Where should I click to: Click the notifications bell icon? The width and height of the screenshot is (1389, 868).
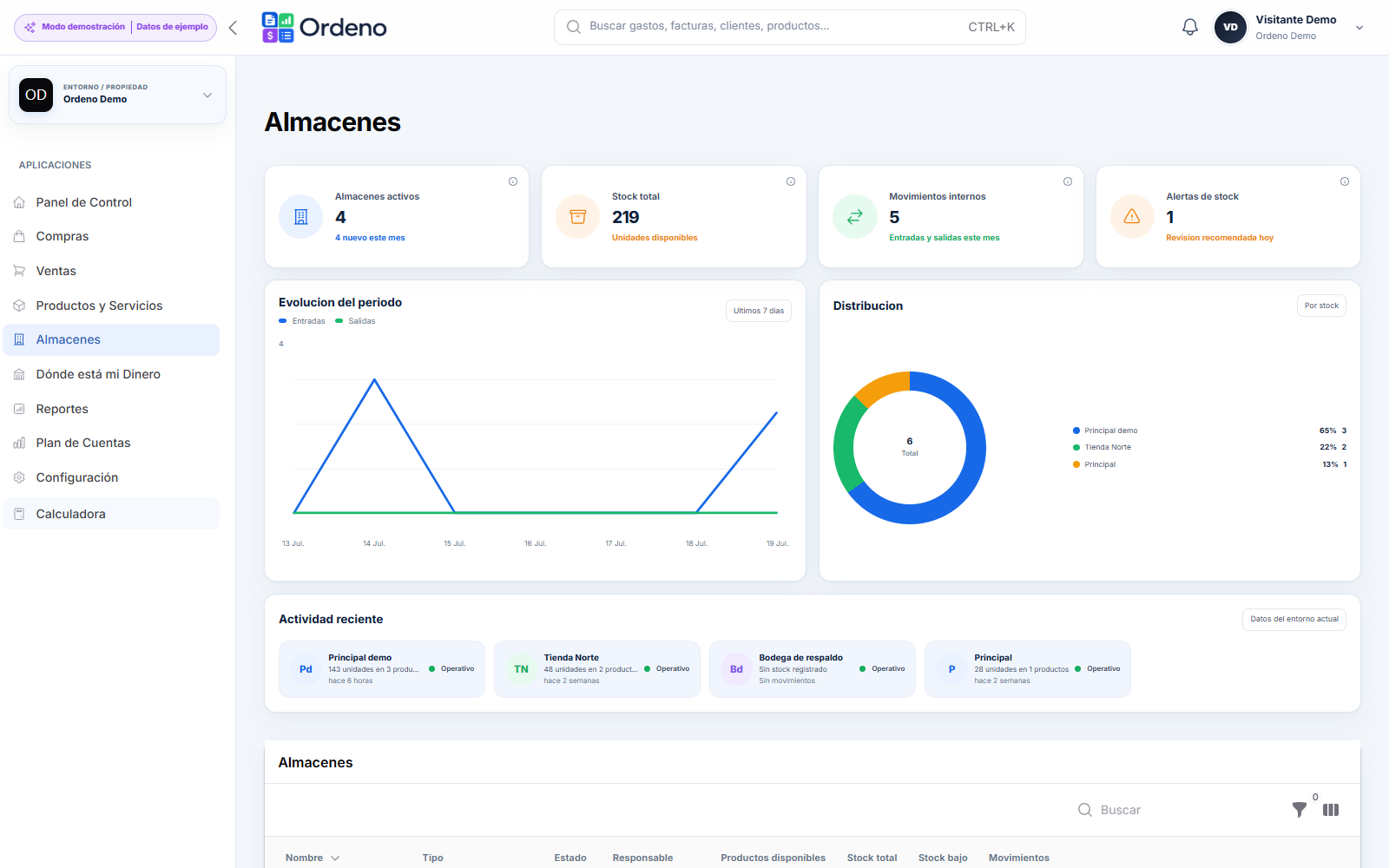point(1190,27)
